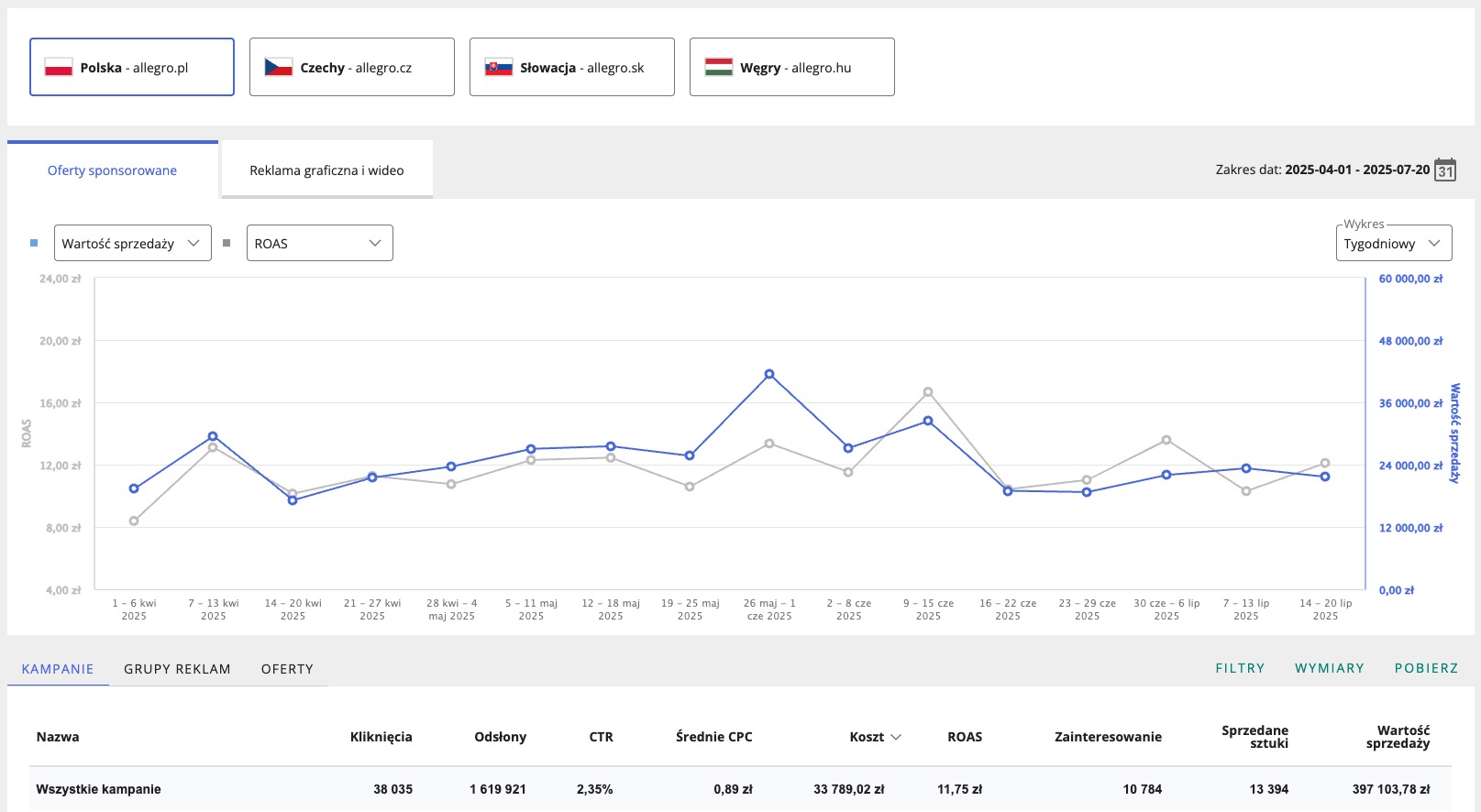Viewport: 1481px width, 812px height.
Task: Switch to Reklama graficzna i wideo tab
Action: [326, 170]
